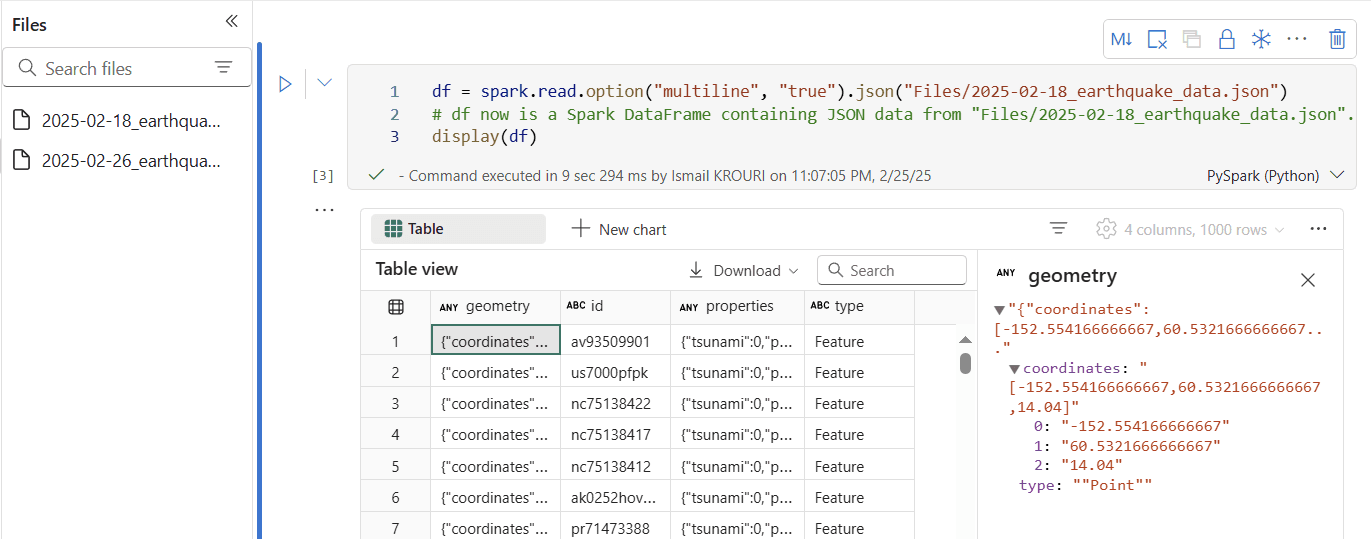
Task: Click the properties column header
Action: point(737,306)
